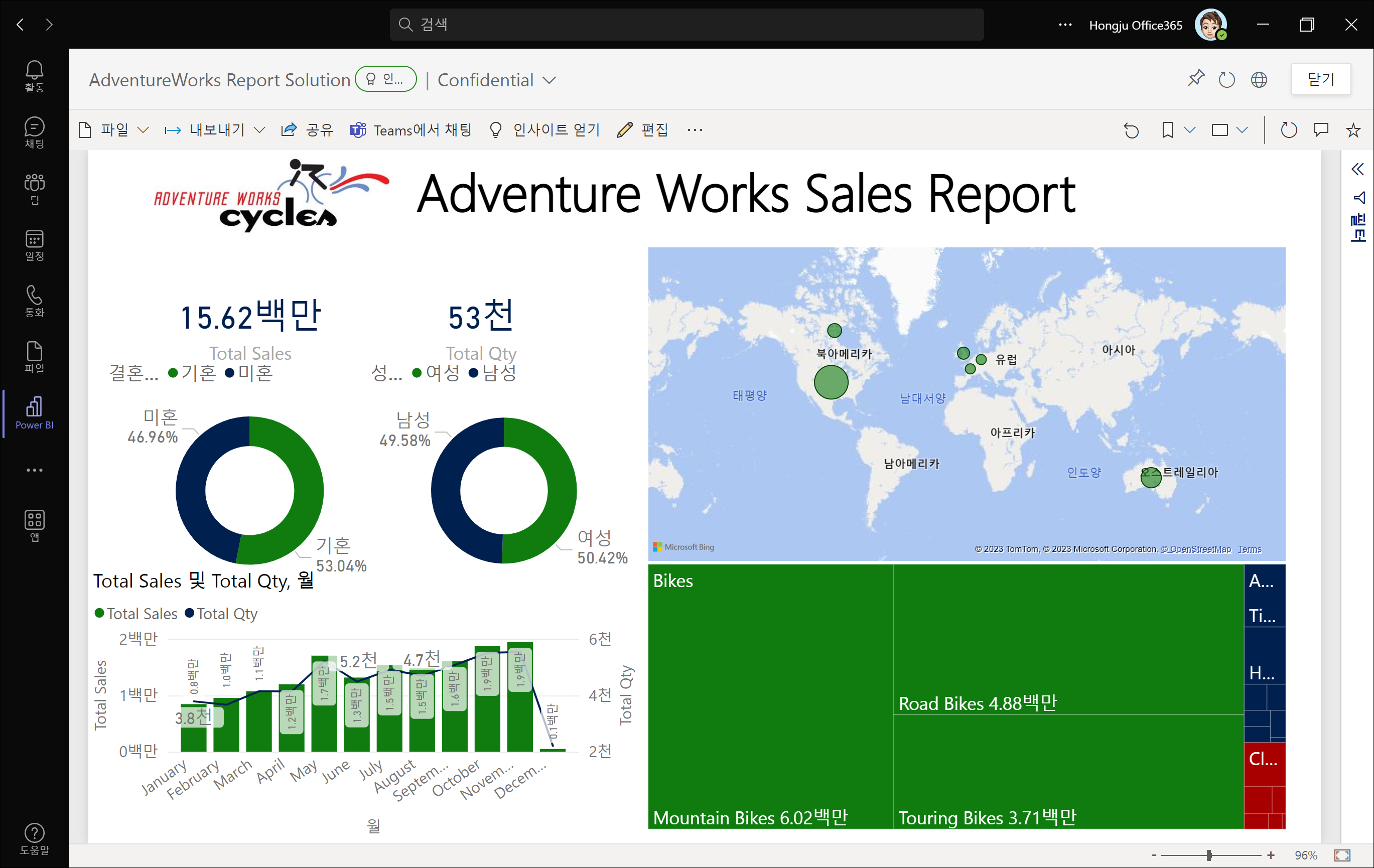Open the OpenStreetMap link on map
Image resolution: width=1374 pixels, height=868 pixels.
(1196, 549)
